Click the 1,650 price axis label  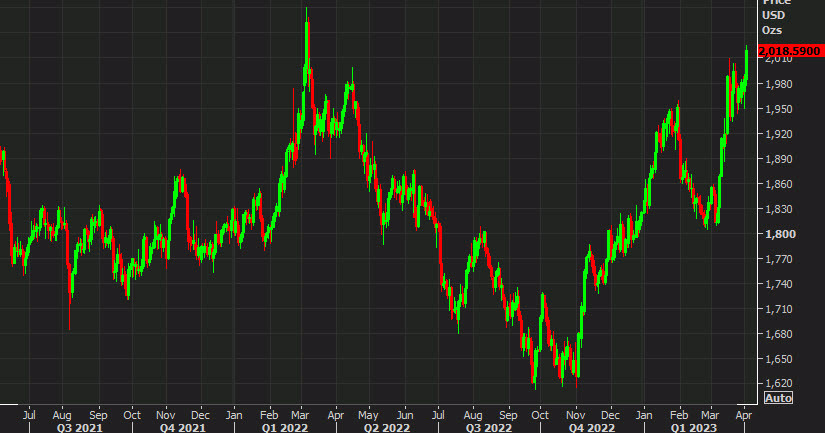[x=779, y=359]
